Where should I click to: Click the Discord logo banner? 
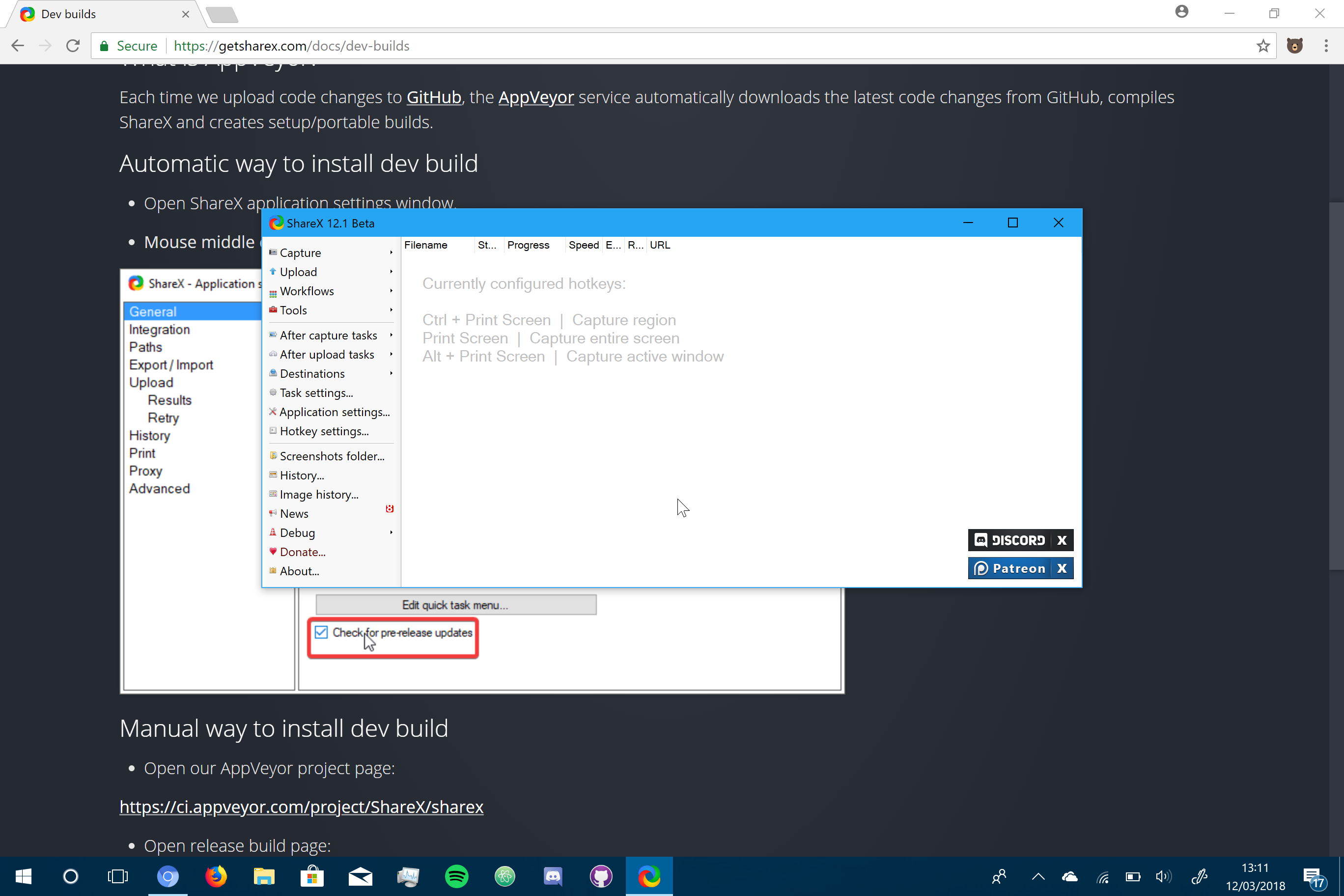[x=1009, y=540]
